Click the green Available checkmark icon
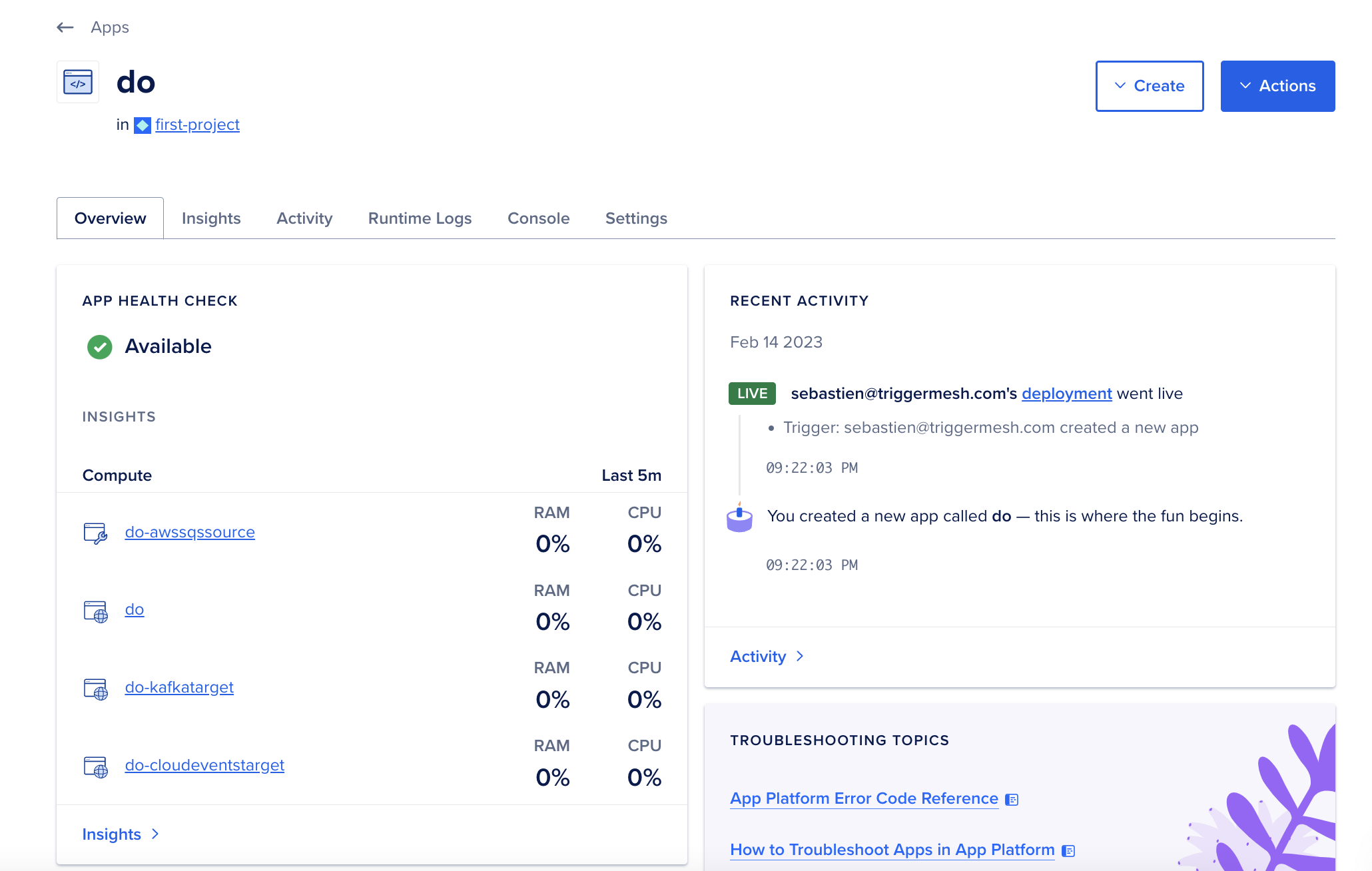The height and width of the screenshot is (871, 1372). click(100, 346)
